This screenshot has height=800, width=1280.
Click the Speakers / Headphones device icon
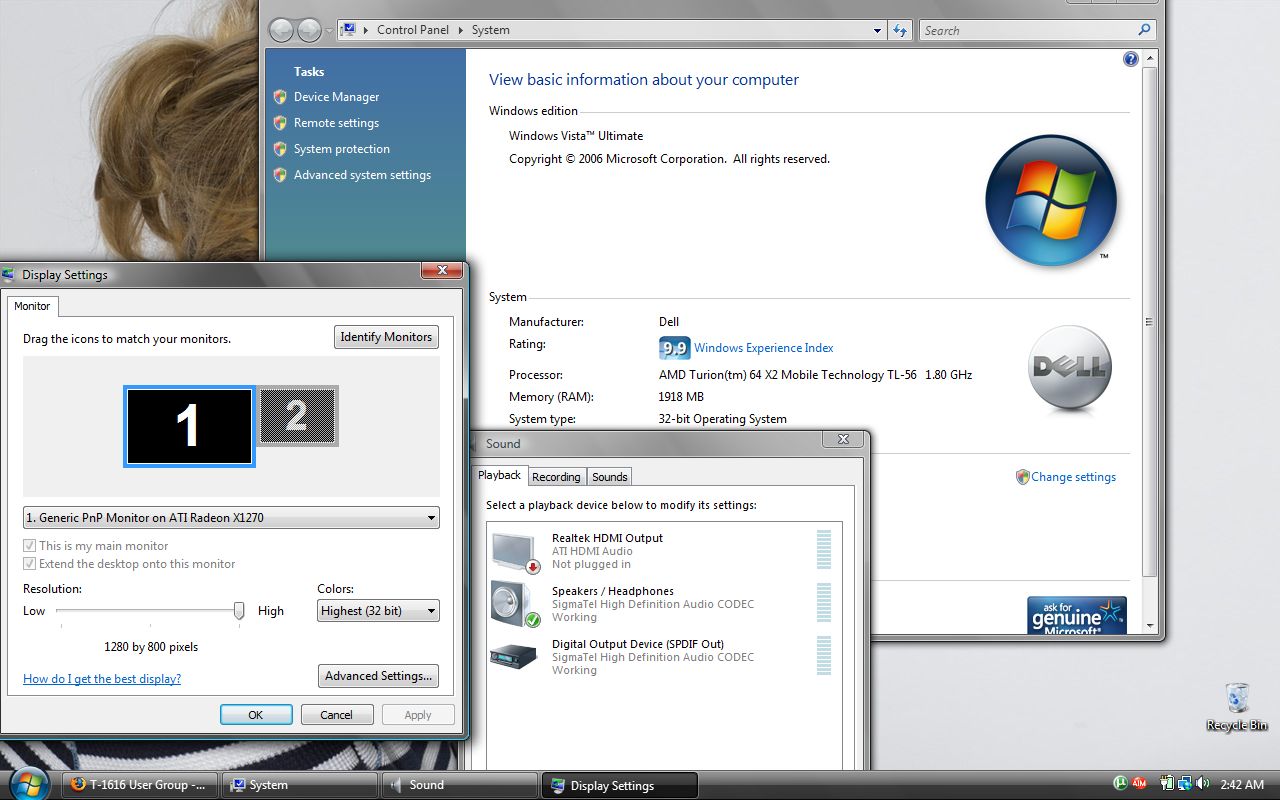[516, 604]
